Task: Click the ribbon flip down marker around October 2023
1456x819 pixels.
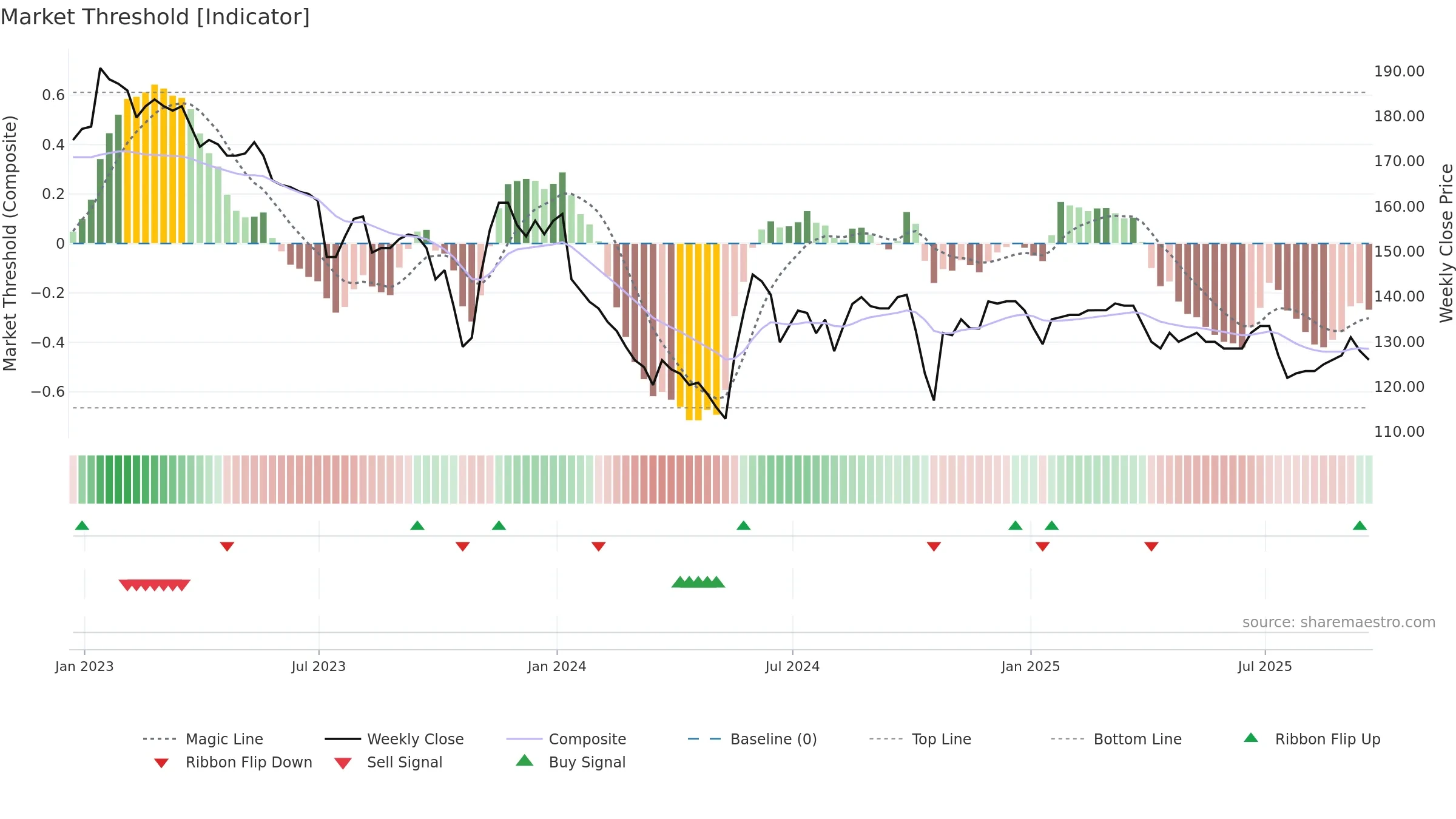Action: click(x=462, y=547)
